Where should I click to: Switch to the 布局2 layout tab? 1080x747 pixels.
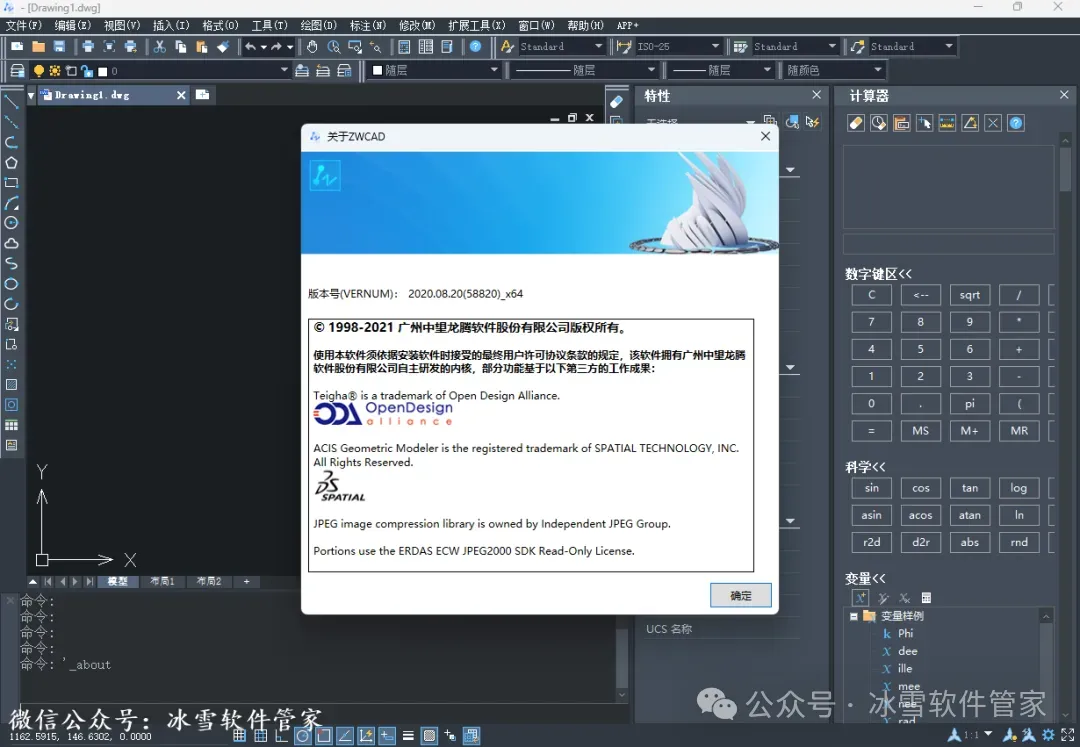pyautogui.click(x=209, y=582)
